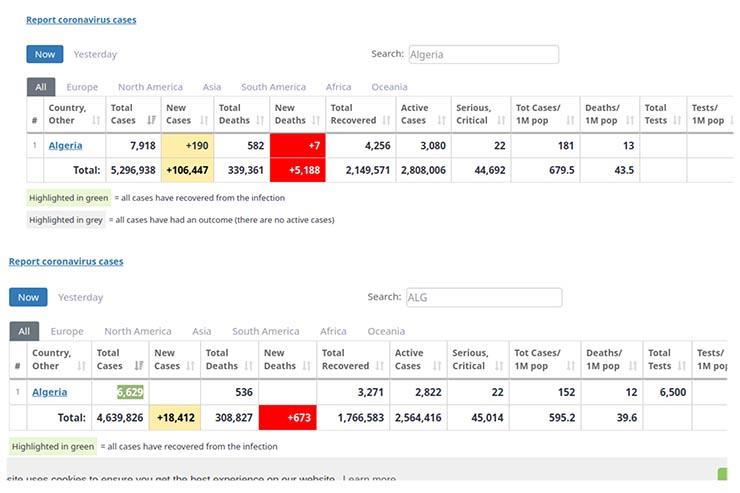Click the upper Report coronavirus cases link
The height and width of the screenshot is (493, 740).
pos(81,19)
